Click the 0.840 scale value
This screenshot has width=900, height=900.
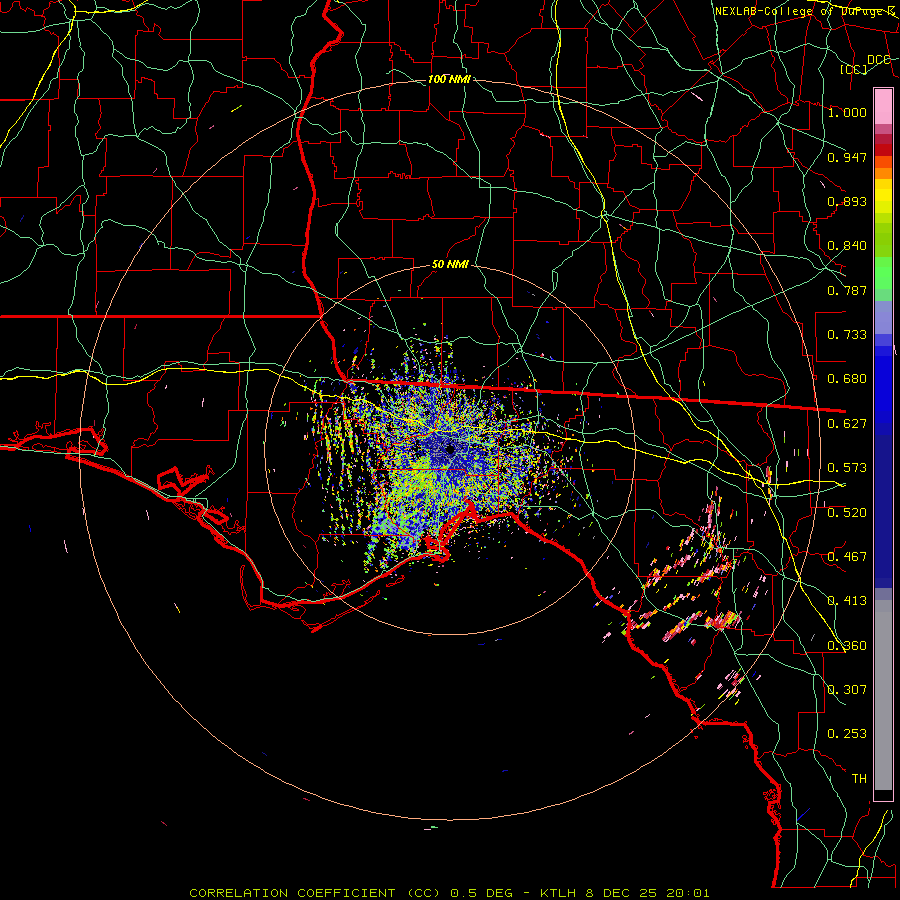tap(847, 246)
